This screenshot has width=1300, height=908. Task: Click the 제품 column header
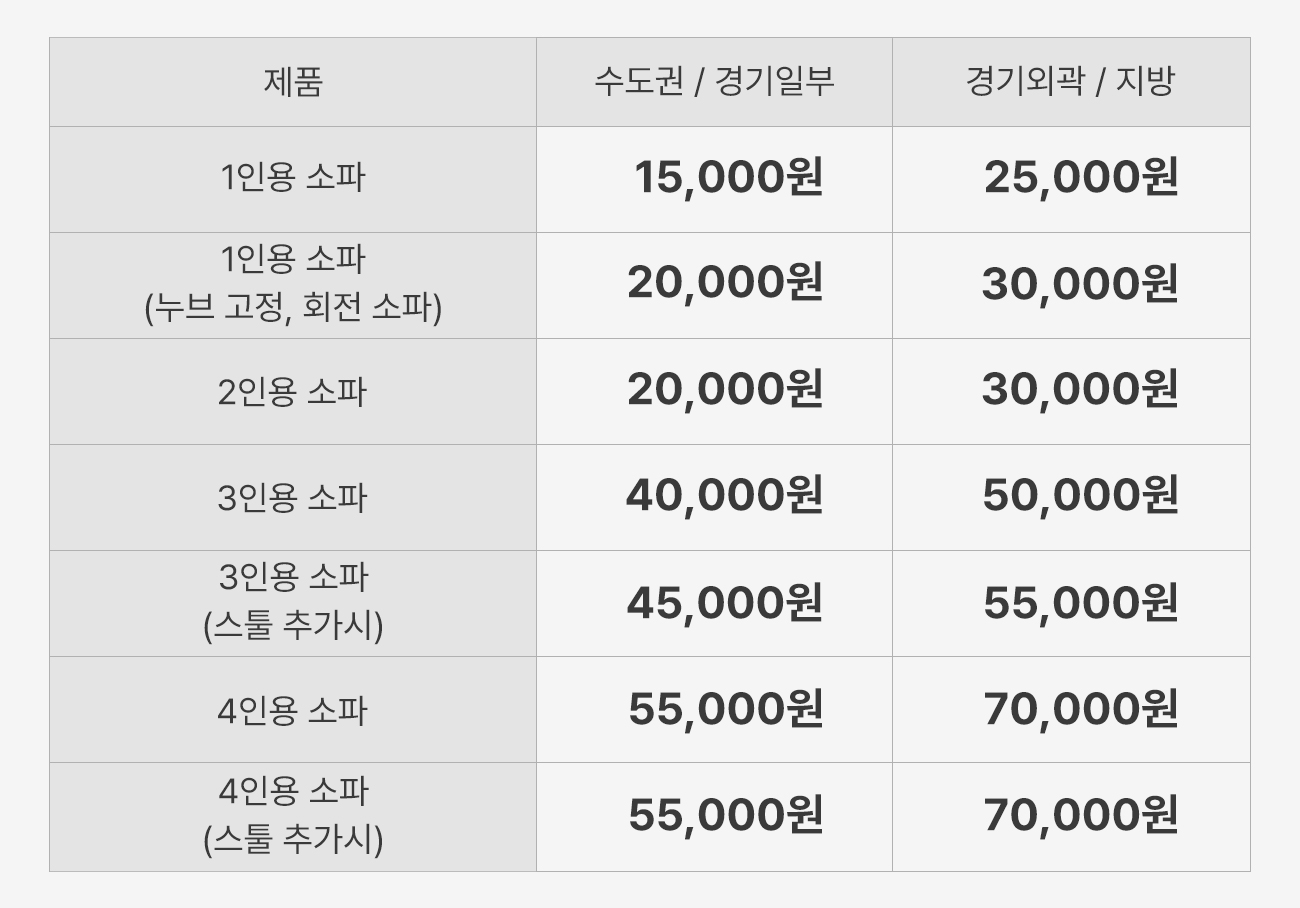293,82
